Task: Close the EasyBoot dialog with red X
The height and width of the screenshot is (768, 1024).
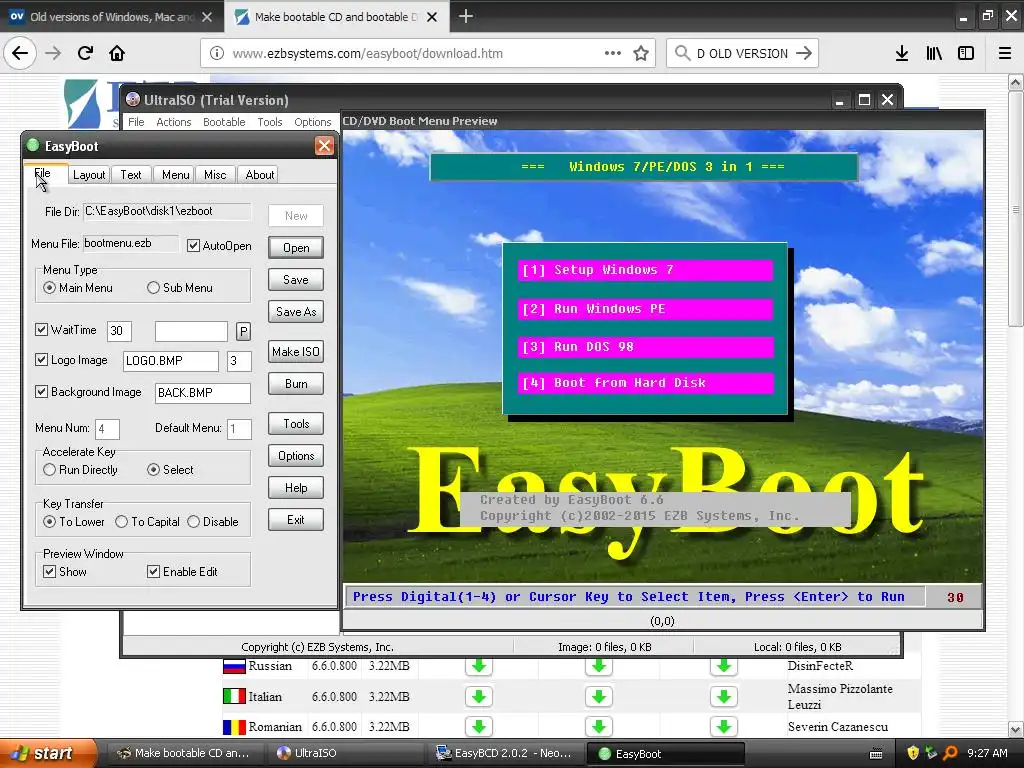Action: (324, 146)
